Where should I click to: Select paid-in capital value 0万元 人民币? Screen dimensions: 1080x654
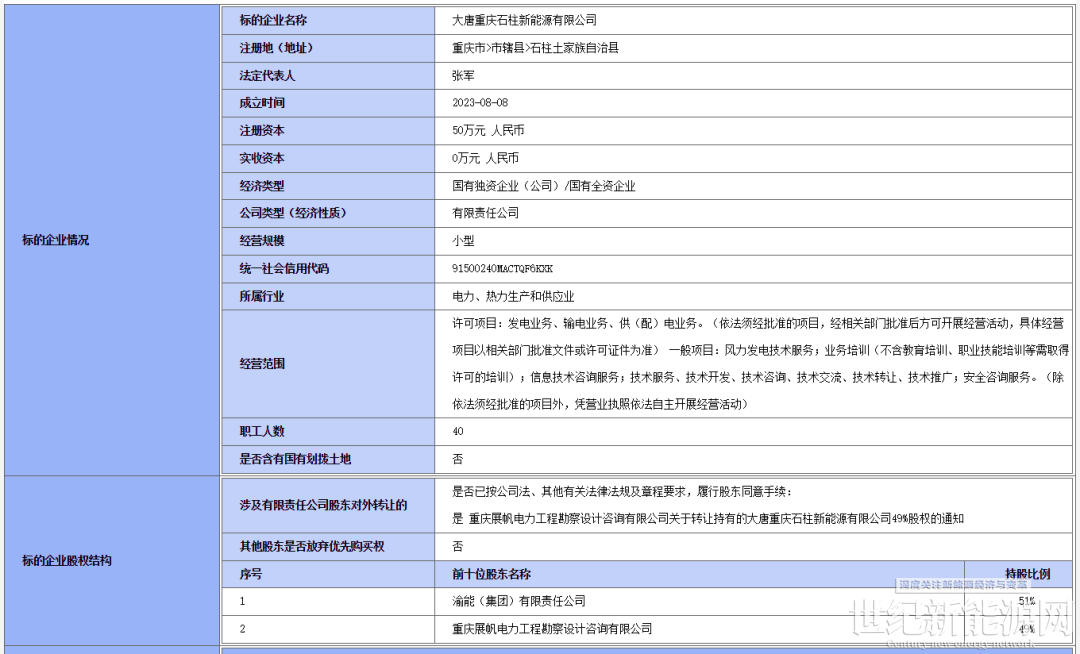point(485,158)
